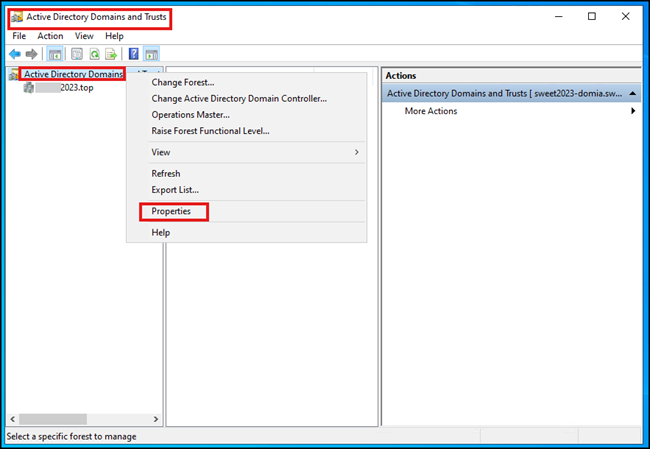
Task: Click the Actions pane title text
Action: pyautogui.click(x=400, y=76)
